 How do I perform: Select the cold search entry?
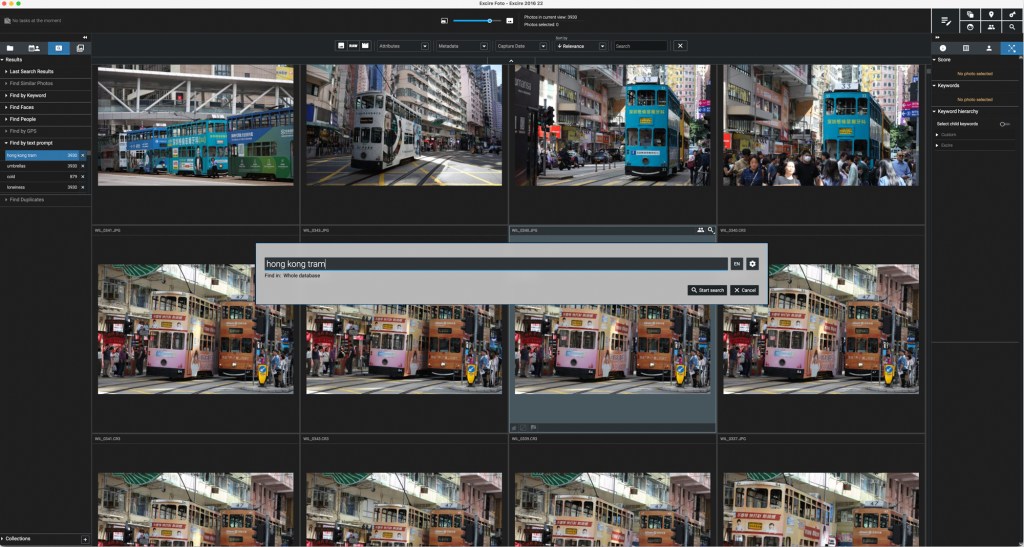(x=41, y=176)
